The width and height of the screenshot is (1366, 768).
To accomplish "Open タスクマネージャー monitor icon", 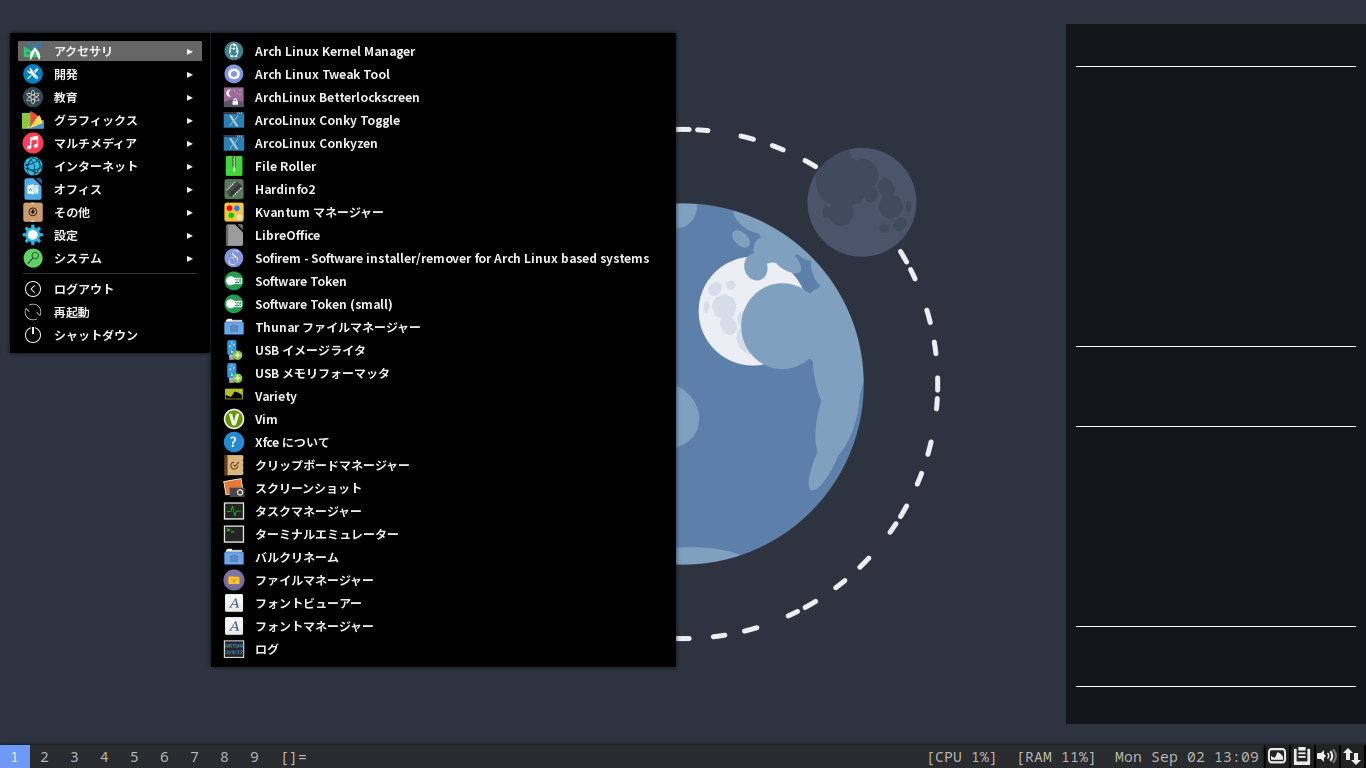I will coord(234,511).
